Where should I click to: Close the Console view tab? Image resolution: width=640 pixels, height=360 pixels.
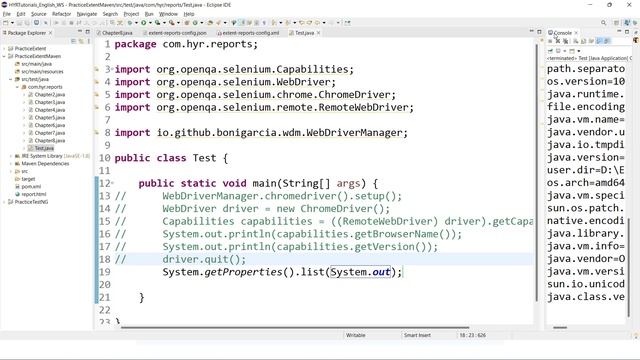[576, 33]
